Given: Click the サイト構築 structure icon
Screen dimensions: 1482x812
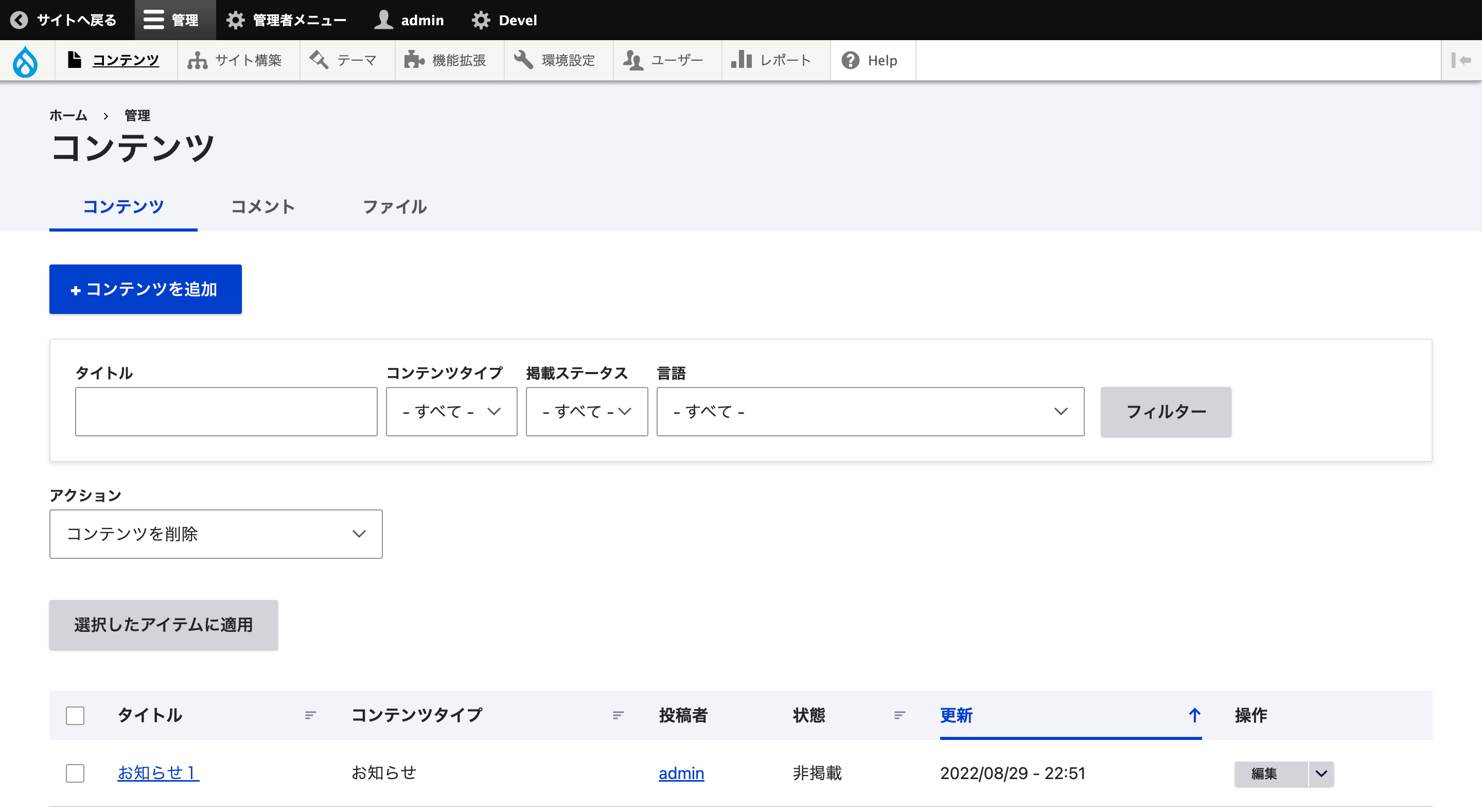Looking at the screenshot, I should tap(197, 60).
